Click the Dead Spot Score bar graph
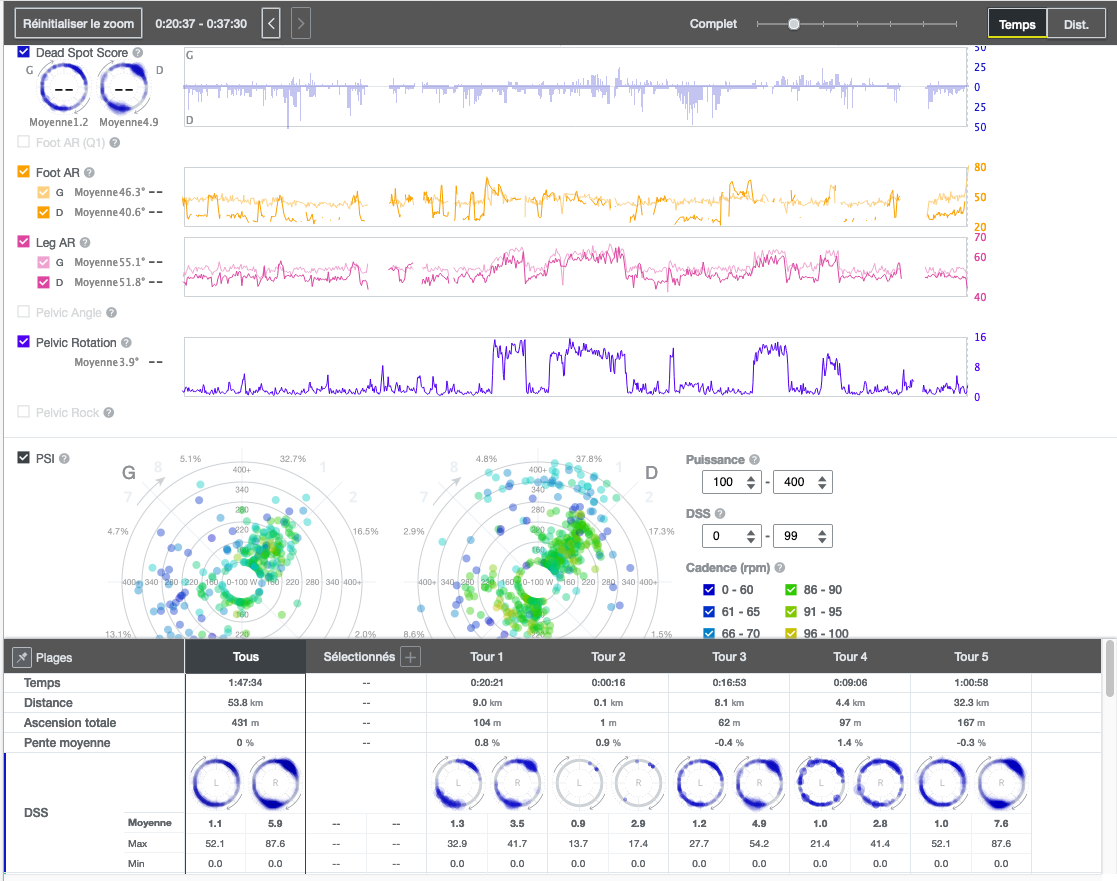Screen dimensions: 1117x881 (576, 87)
